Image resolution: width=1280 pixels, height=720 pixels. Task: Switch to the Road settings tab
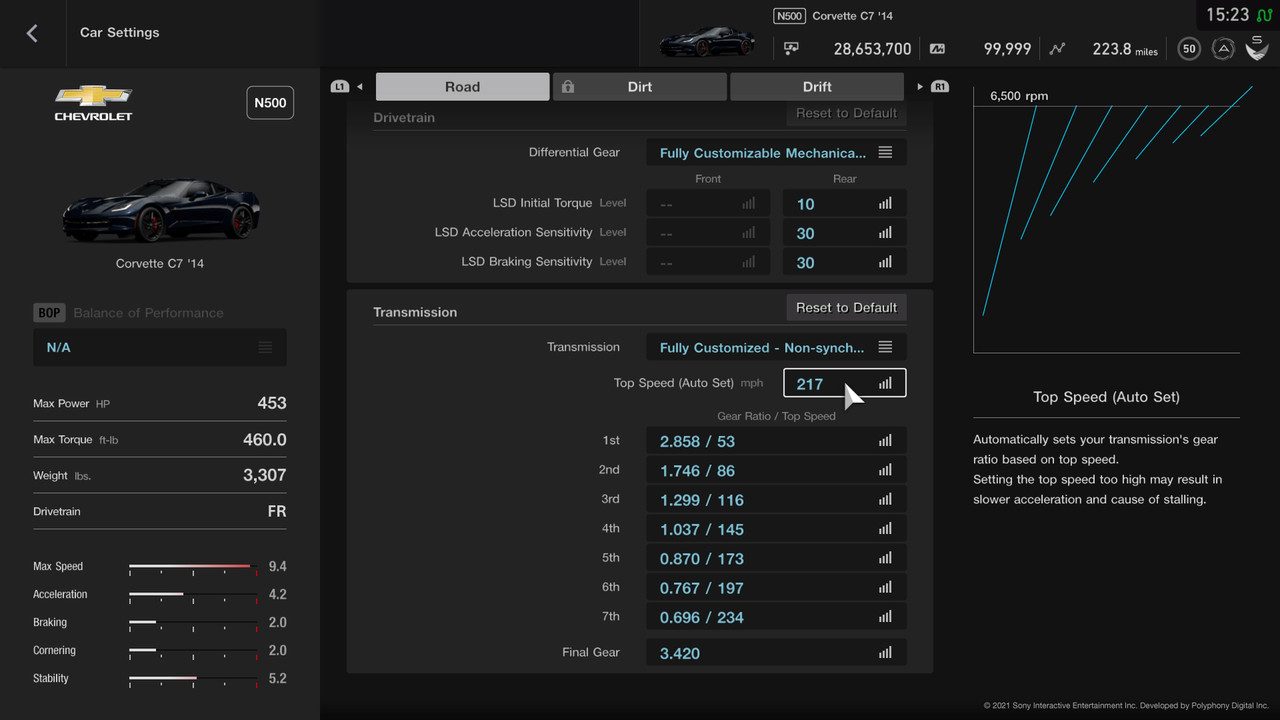coord(462,87)
